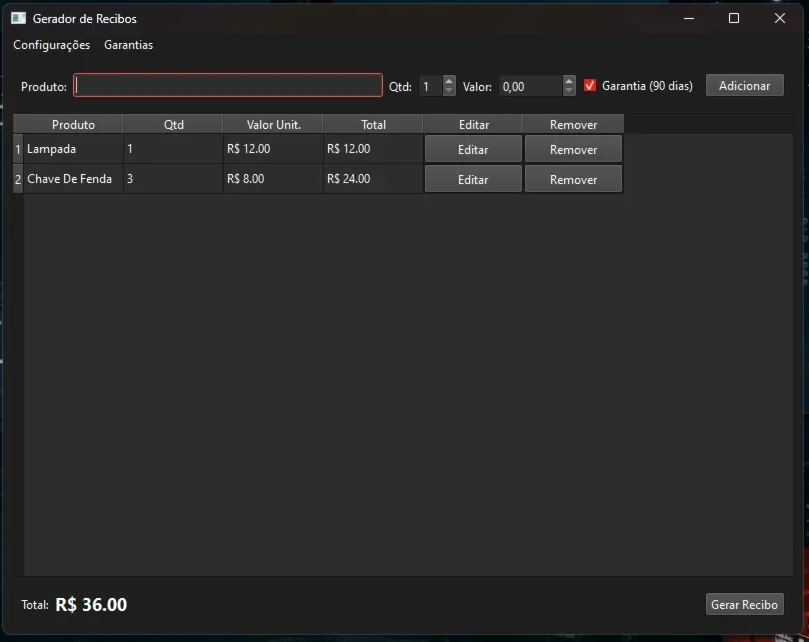Image resolution: width=809 pixels, height=642 pixels.
Task: Uncheck the Garantia (90 dias) checkbox
Action: click(x=590, y=85)
